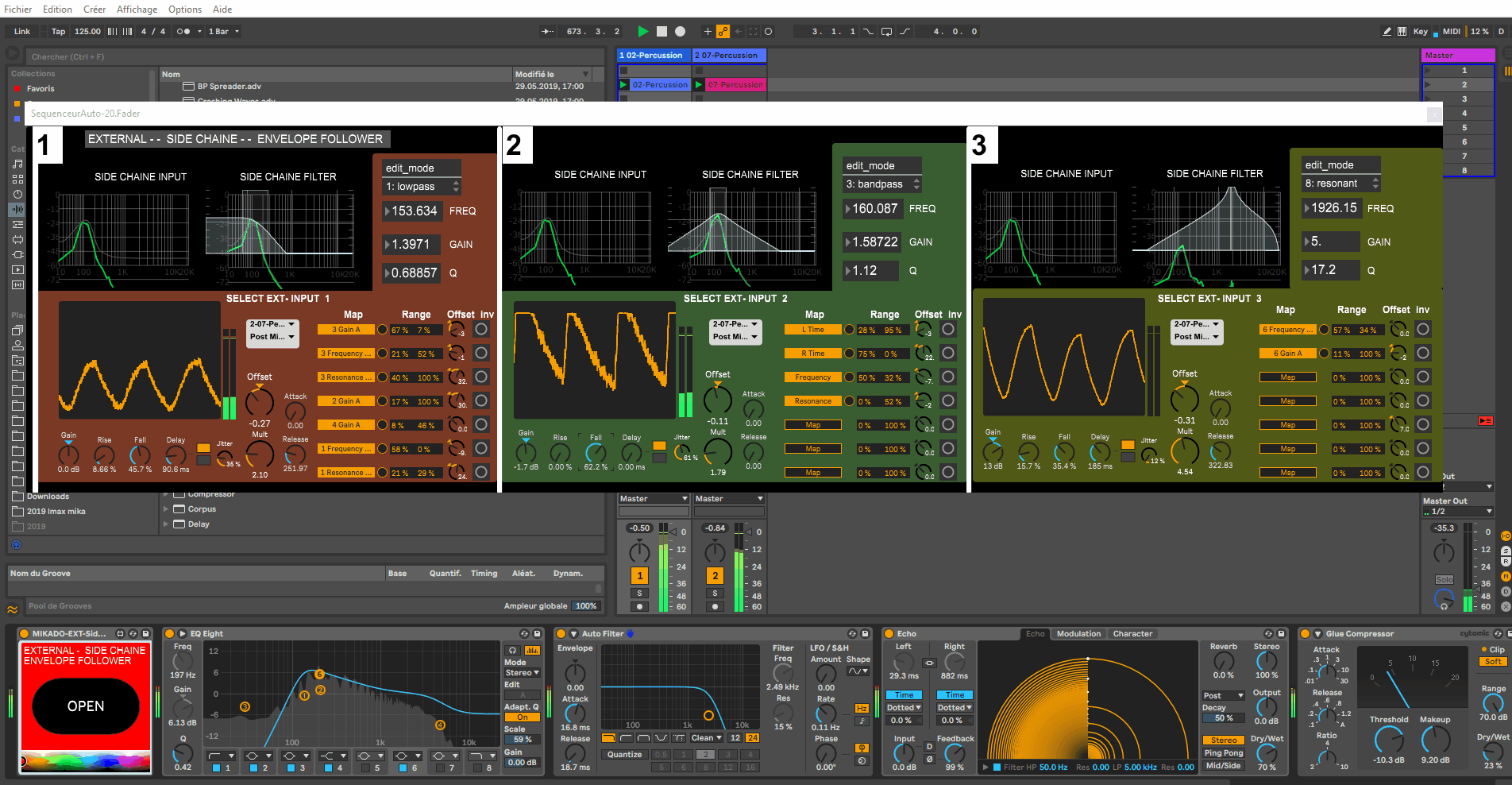
Task: Click the transport Stop button
Action: [x=661, y=32]
